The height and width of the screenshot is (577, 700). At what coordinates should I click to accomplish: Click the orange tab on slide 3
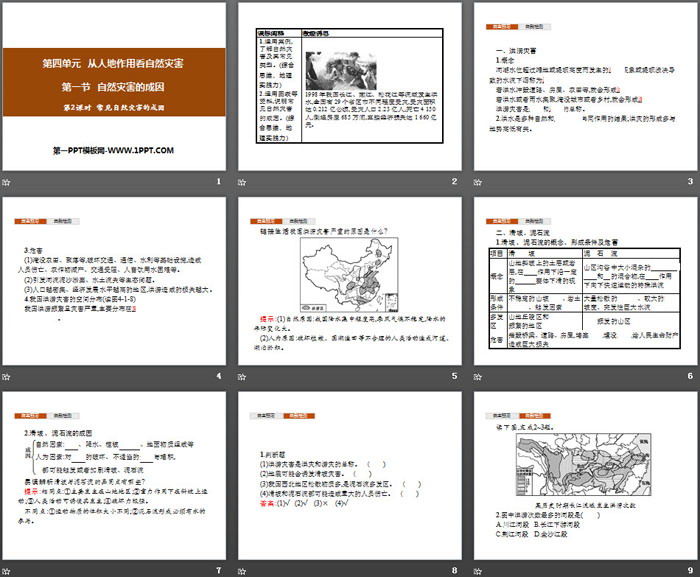[502, 27]
